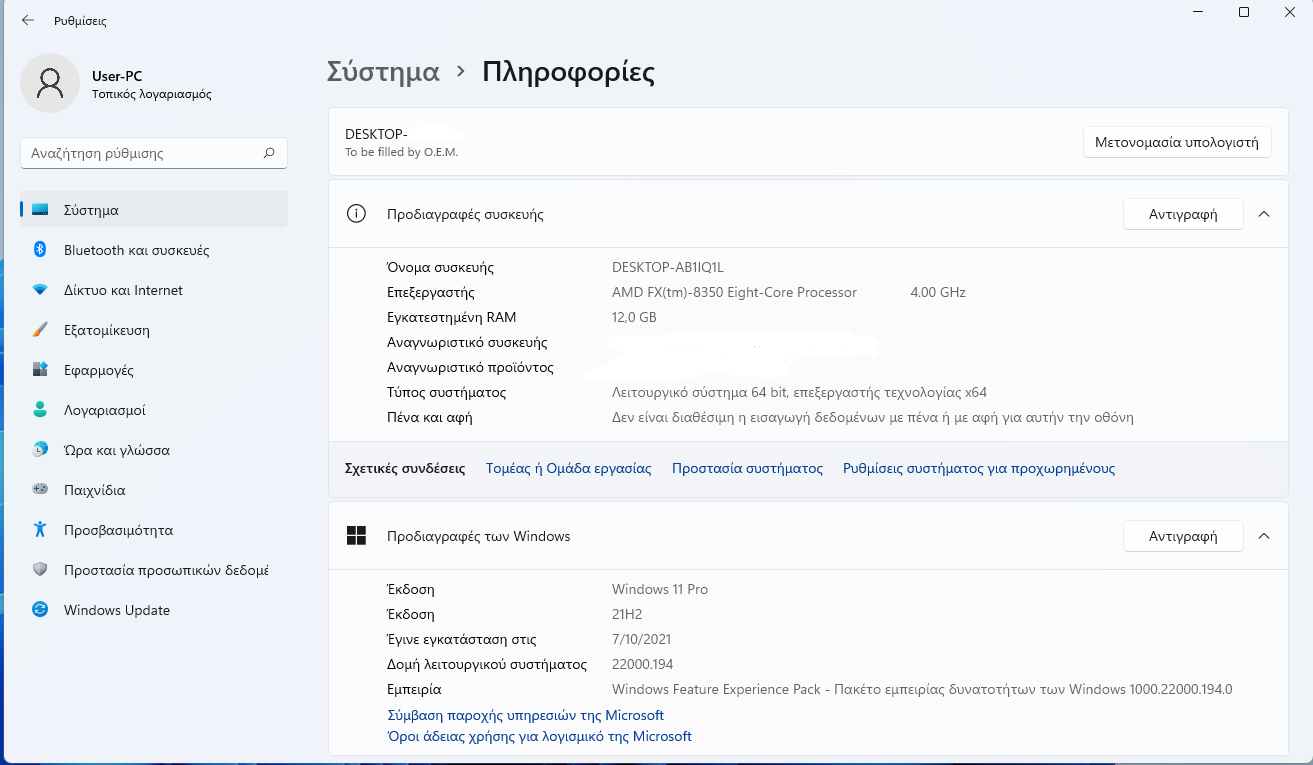Open Όροι άδειας χρήσης για λογισμικό link

[539, 736]
